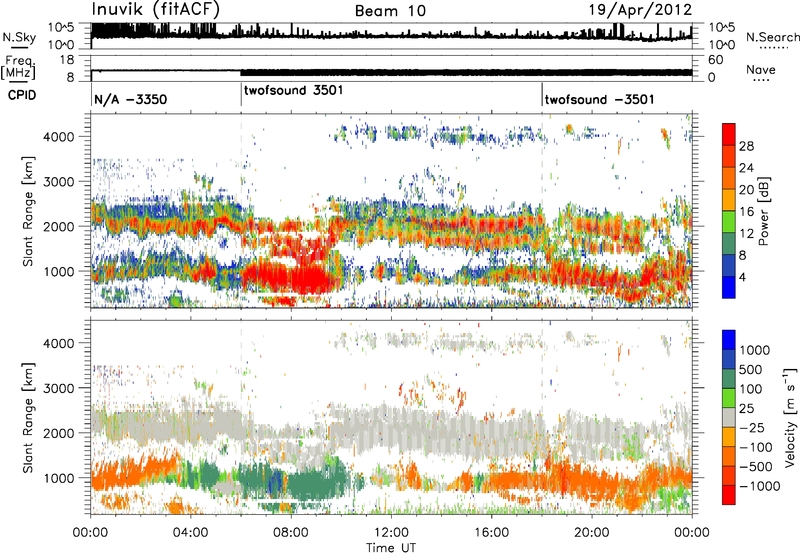The width and height of the screenshot is (800, 554).
Task: Click the "-1000" label on the velocity colorbar
Action: coord(759,486)
